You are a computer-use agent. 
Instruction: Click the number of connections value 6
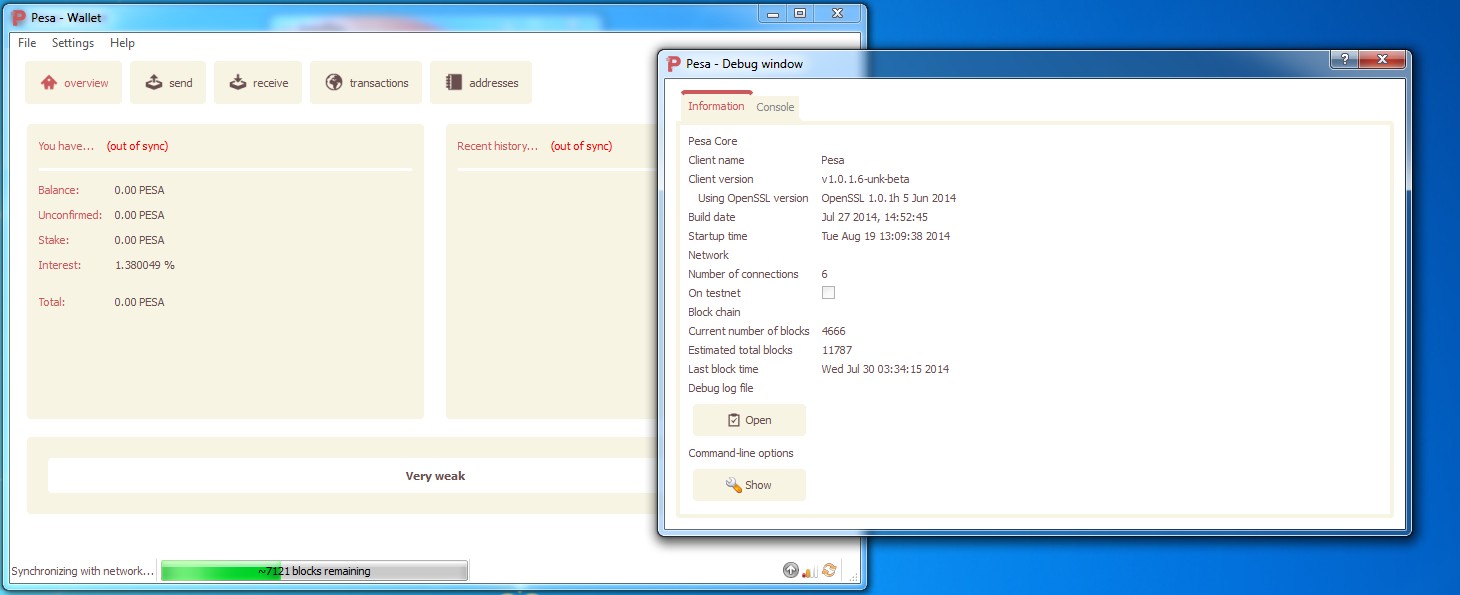(x=824, y=274)
